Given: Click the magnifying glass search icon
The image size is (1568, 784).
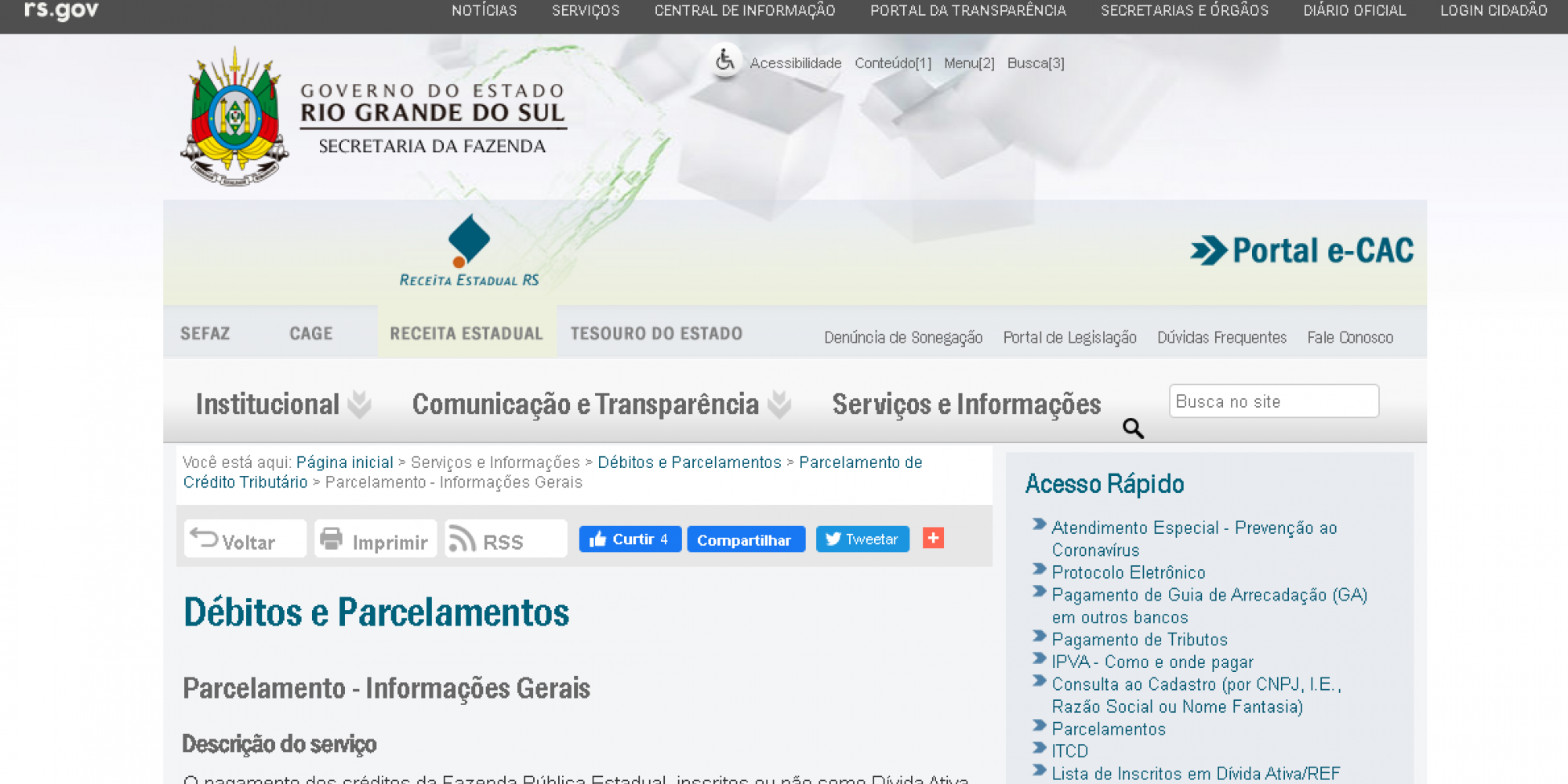Looking at the screenshot, I should 1133,428.
